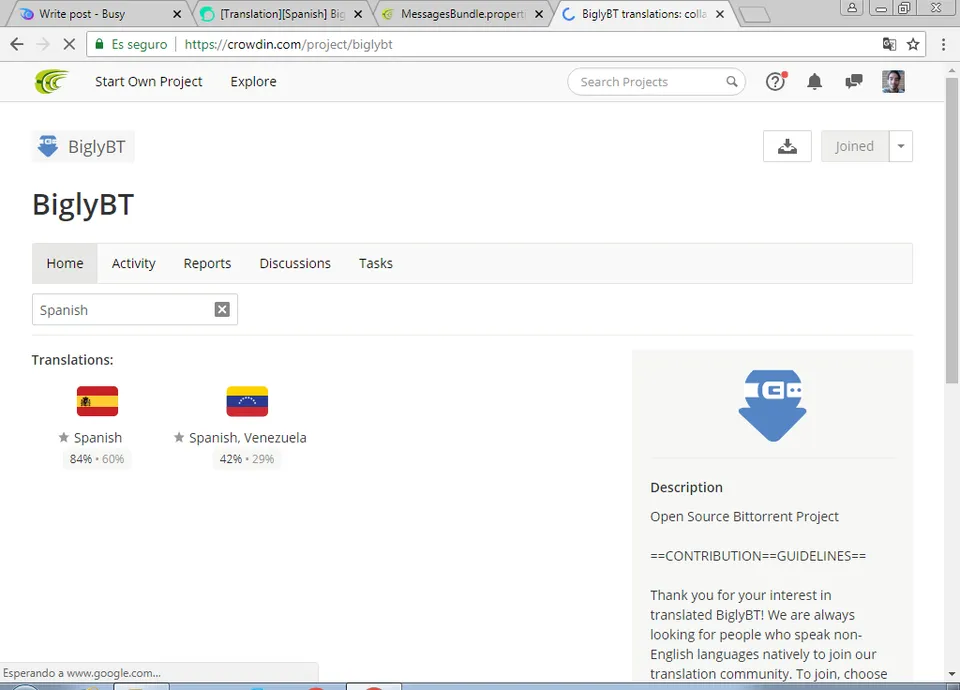Click the scrollbar up arrow
The image size is (960, 690).
[x=951, y=72]
